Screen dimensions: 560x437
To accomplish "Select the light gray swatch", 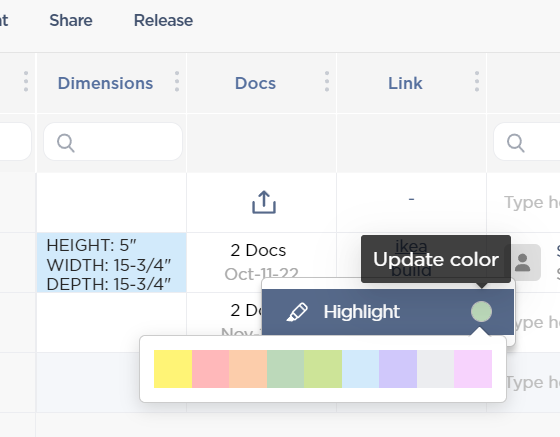I will pos(435,369).
